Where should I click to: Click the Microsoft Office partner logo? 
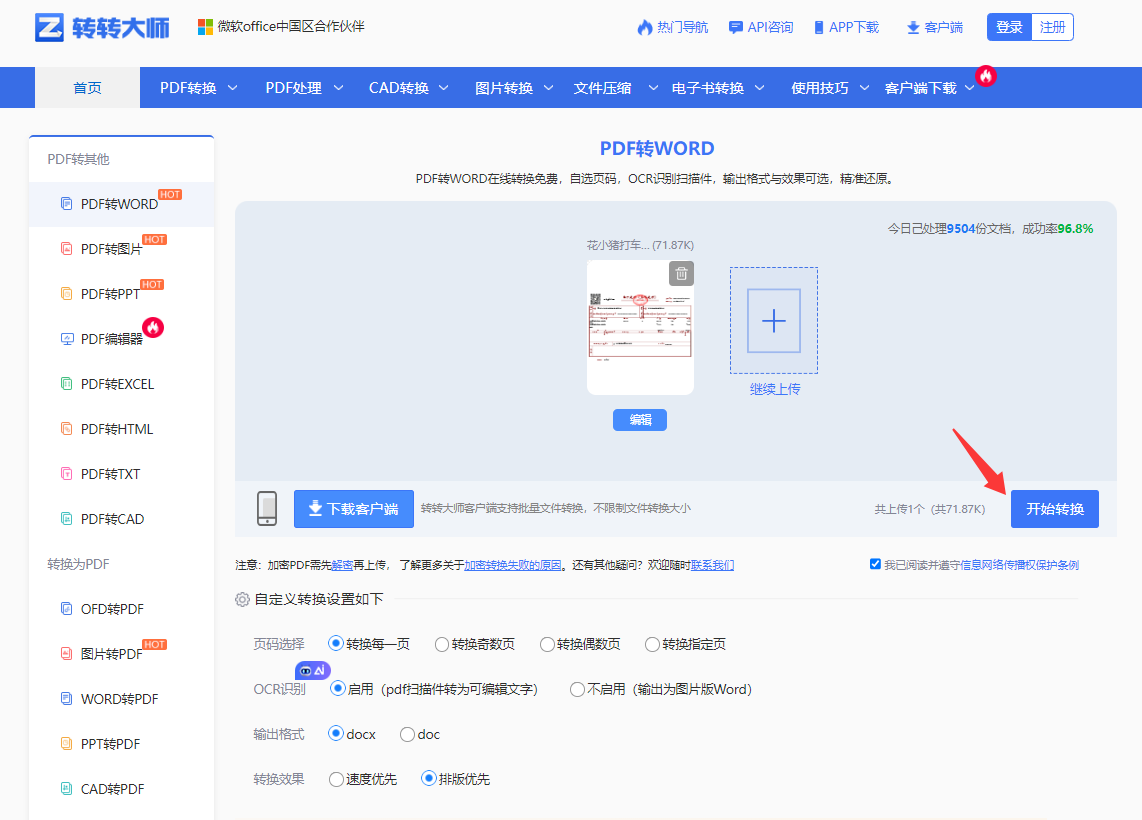(x=205, y=27)
